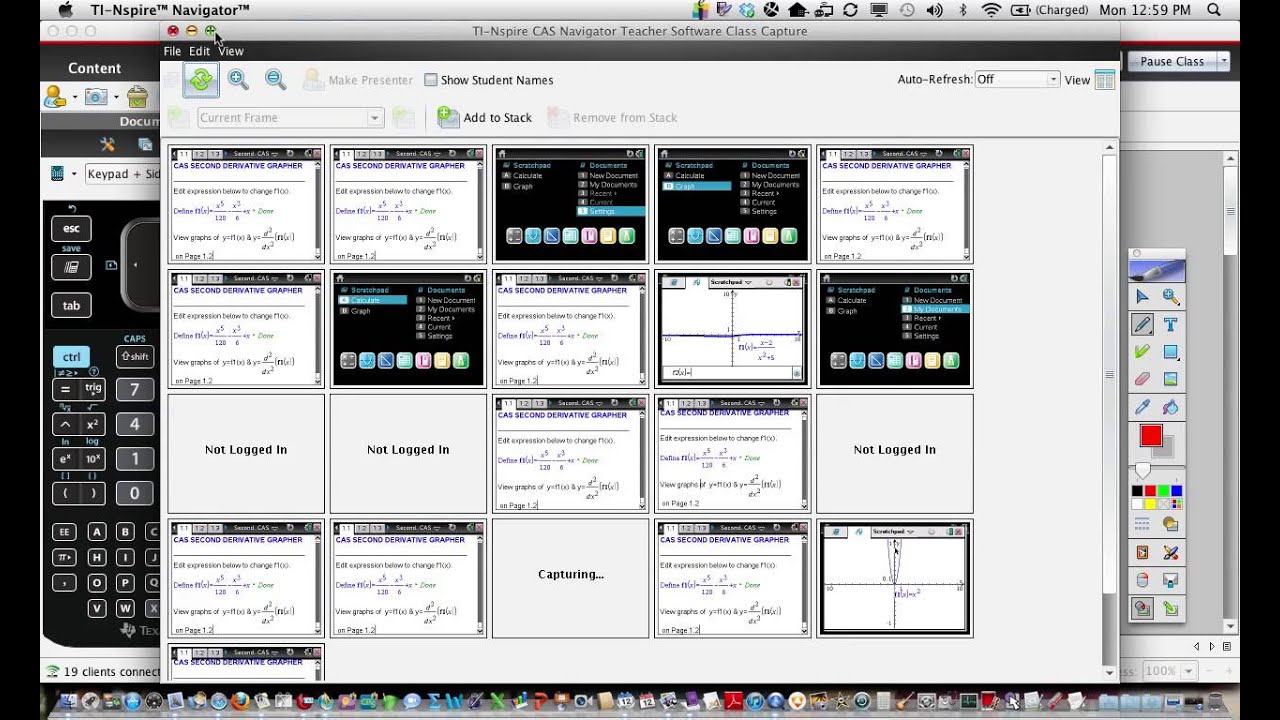1280x720 pixels.
Task: Select the pointer arrow tool in palette
Action: pyautogui.click(x=1142, y=296)
